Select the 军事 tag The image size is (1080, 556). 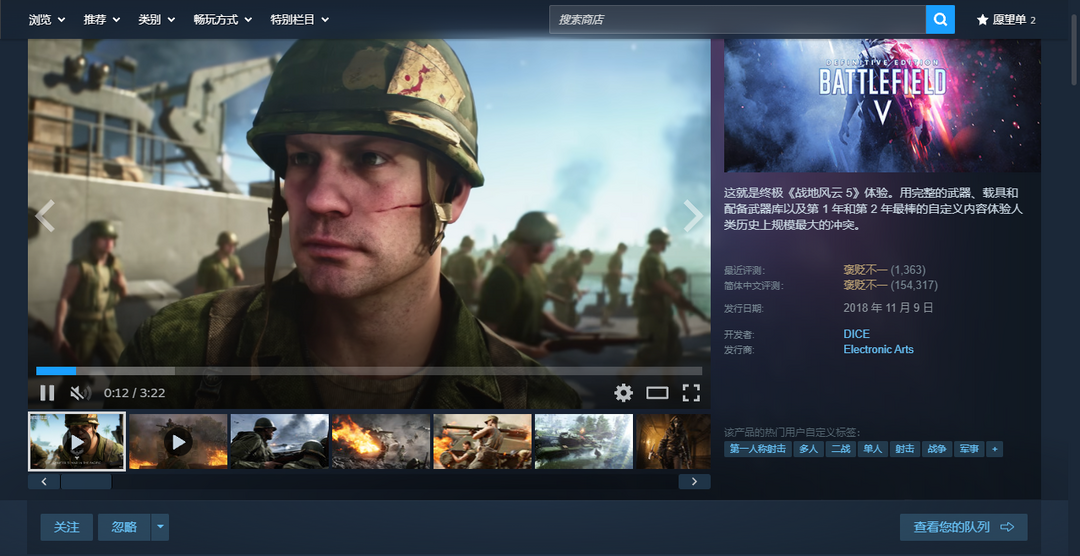pyautogui.click(x=968, y=449)
